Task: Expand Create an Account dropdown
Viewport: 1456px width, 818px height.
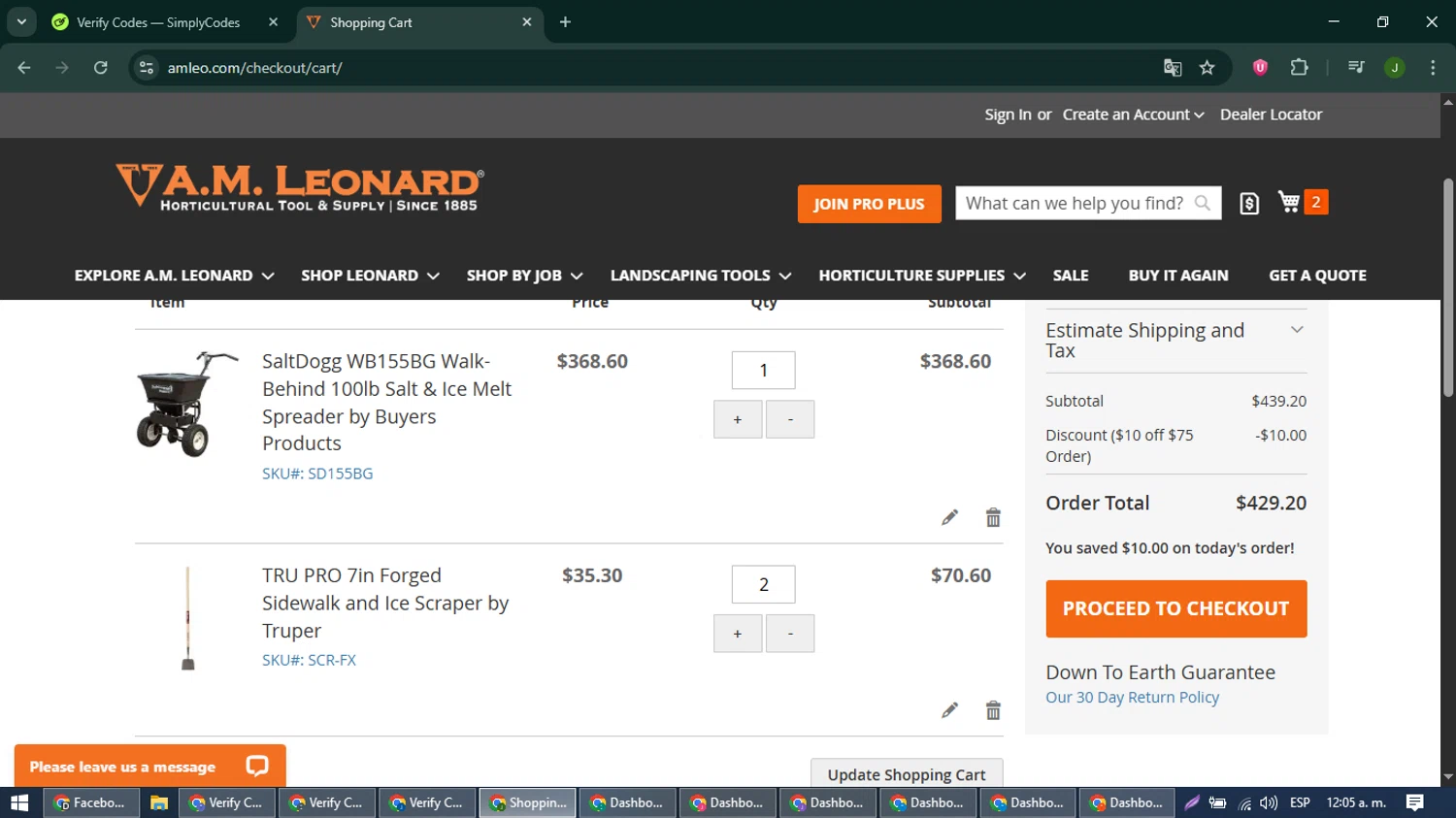Action: pos(1133,115)
